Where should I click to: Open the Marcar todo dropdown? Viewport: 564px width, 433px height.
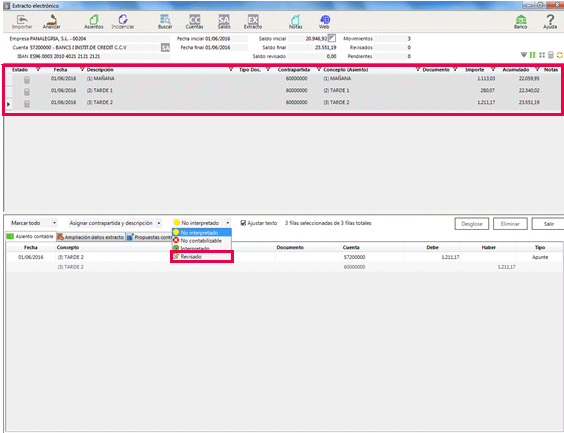point(54,223)
